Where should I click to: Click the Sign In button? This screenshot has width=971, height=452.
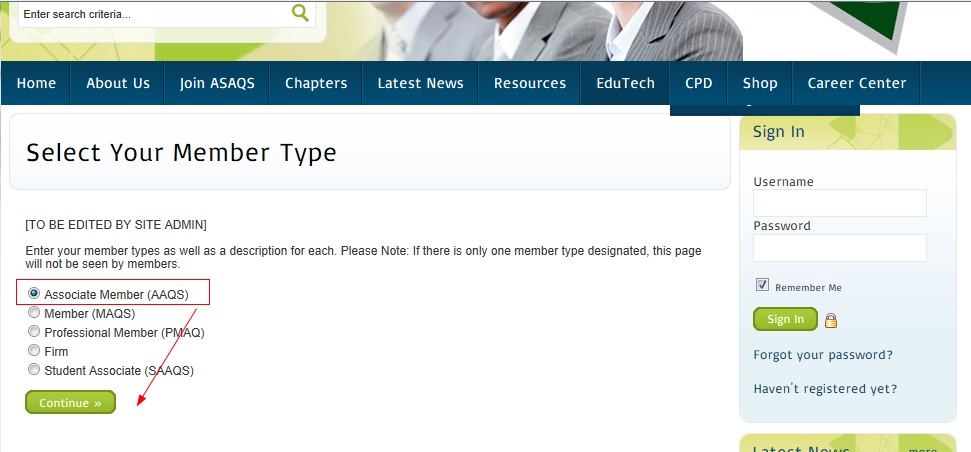[x=785, y=319]
